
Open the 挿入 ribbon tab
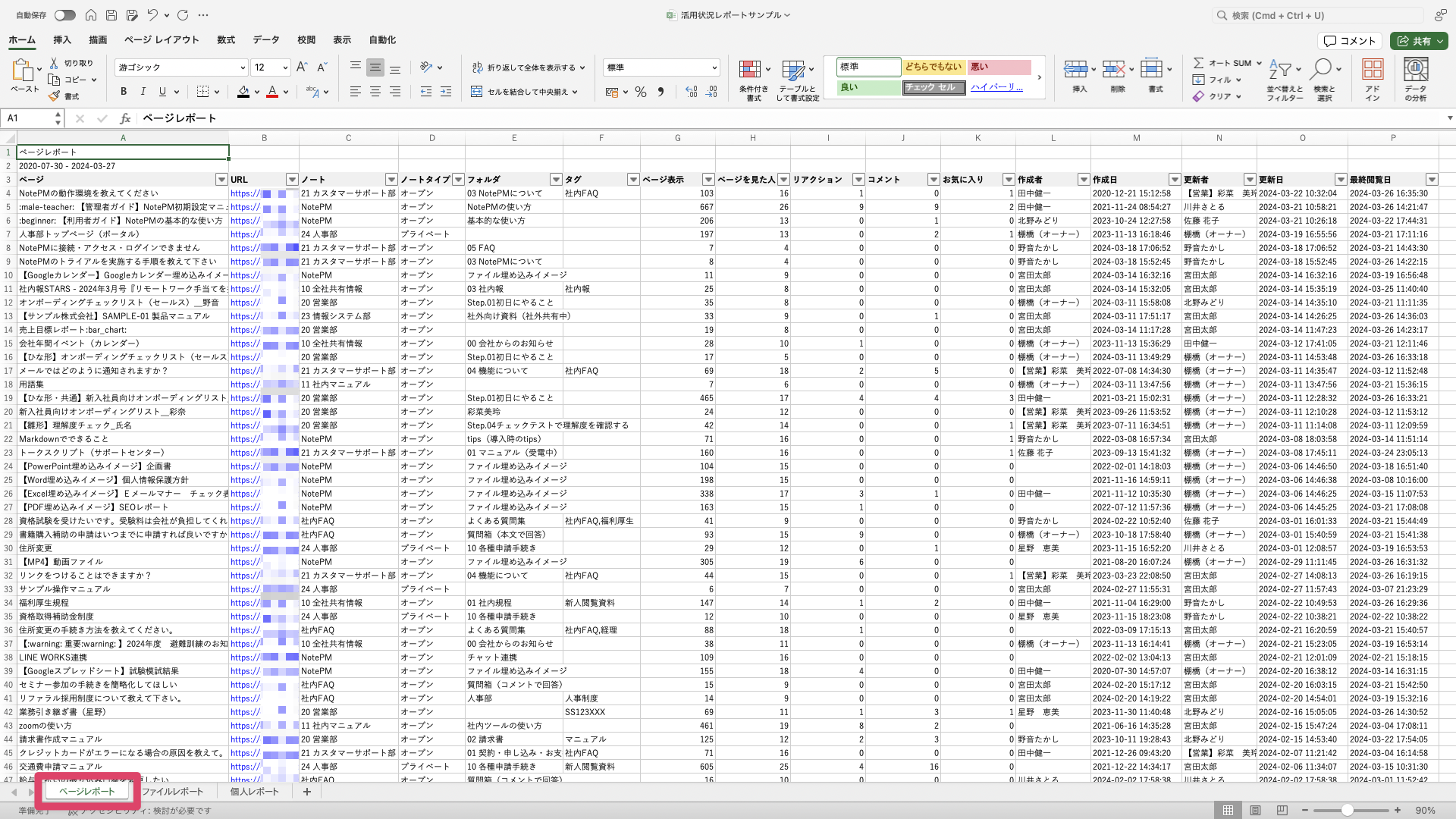pyautogui.click(x=62, y=40)
